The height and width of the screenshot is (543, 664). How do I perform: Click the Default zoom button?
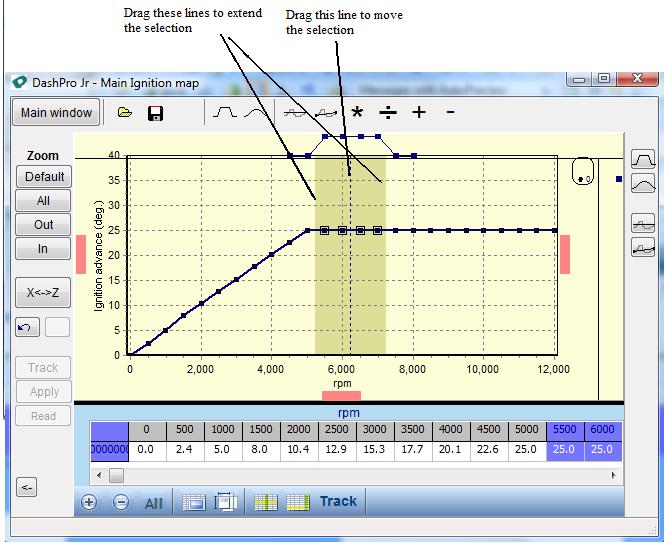pyautogui.click(x=44, y=177)
